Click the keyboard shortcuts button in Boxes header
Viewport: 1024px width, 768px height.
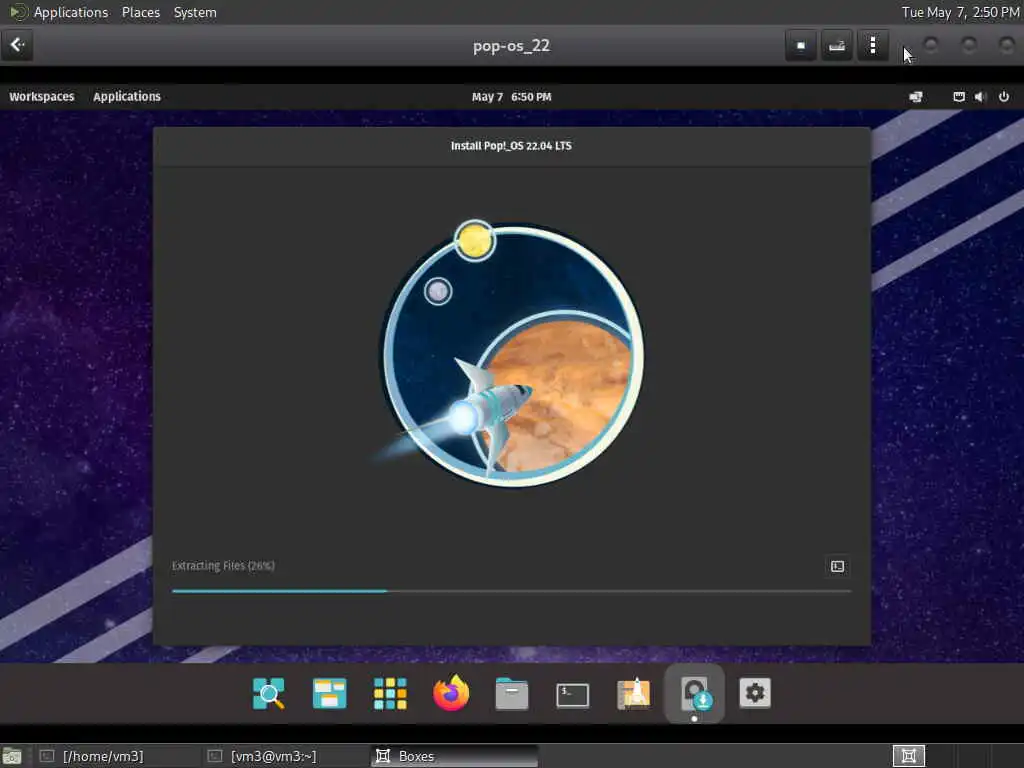[837, 45]
